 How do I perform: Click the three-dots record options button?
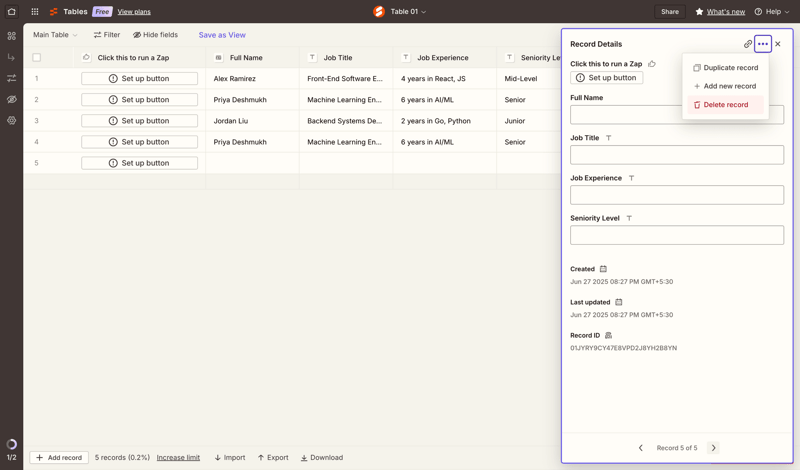pyautogui.click(x=763, y=44)
